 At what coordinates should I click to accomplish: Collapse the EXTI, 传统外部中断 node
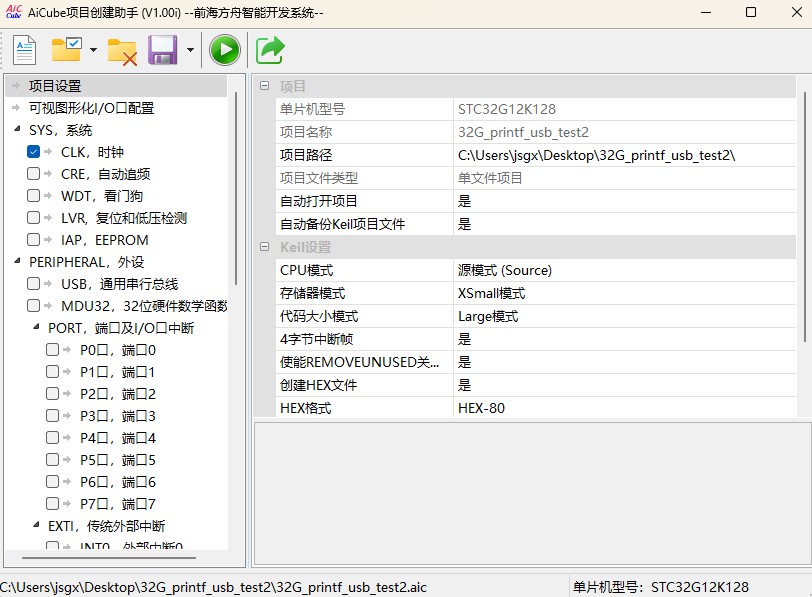[x=36, y=525]
